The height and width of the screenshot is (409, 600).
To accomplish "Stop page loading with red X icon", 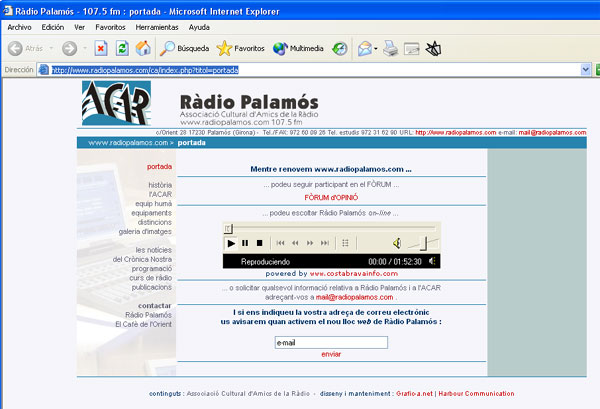I will 101,49.
